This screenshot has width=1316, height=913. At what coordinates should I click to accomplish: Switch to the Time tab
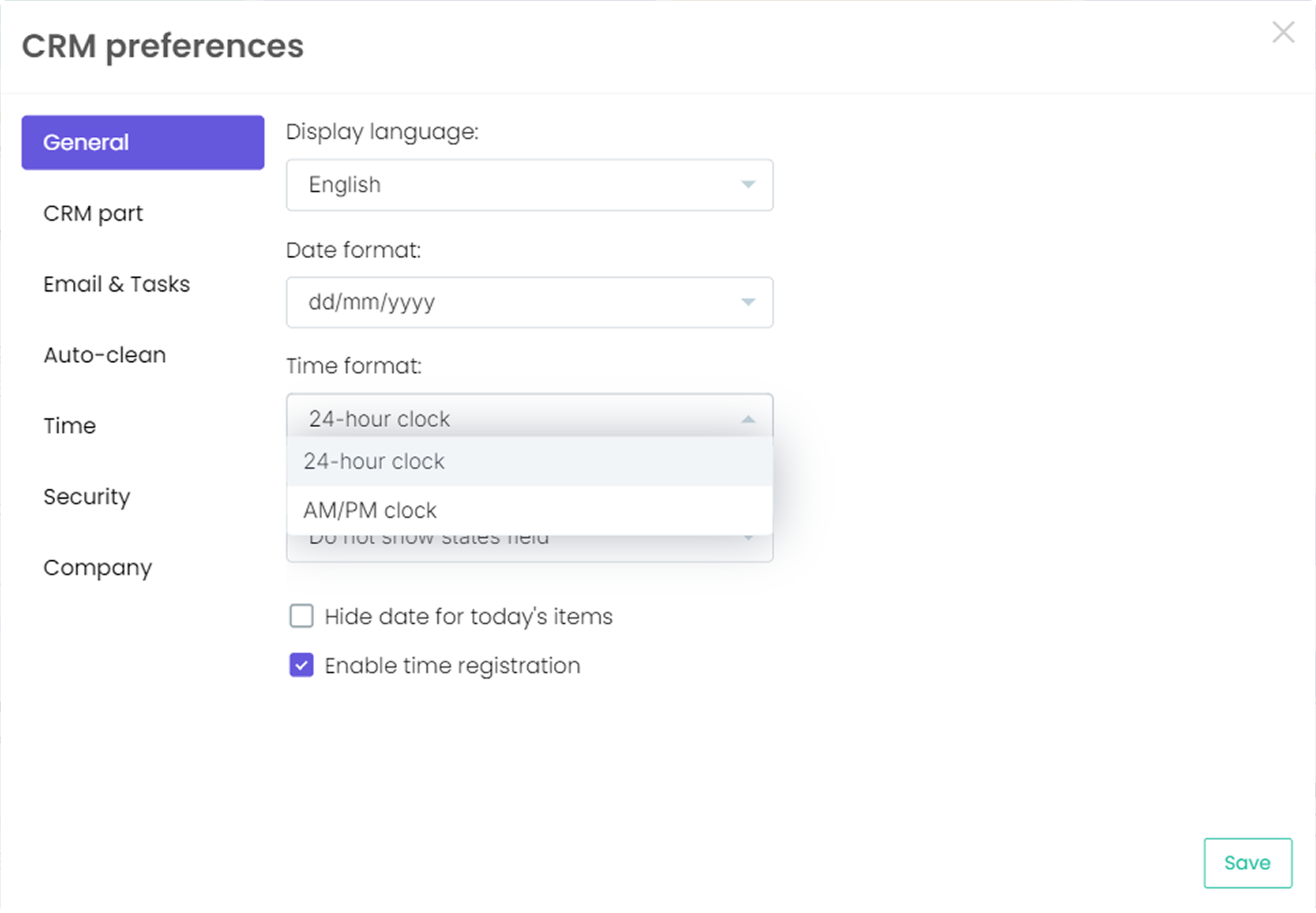(x=69, y=426)
